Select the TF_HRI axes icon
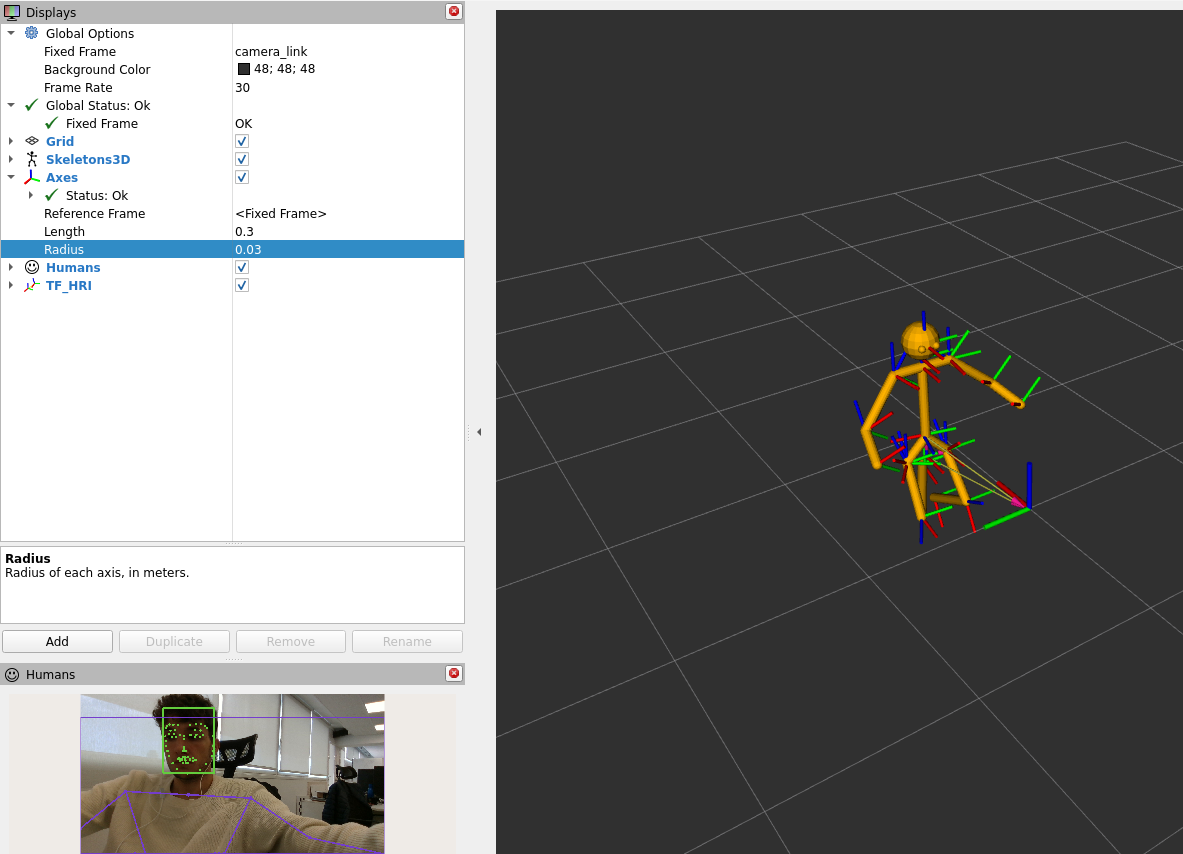Screen dimensions: 1183x854 [x=31, y=285]
